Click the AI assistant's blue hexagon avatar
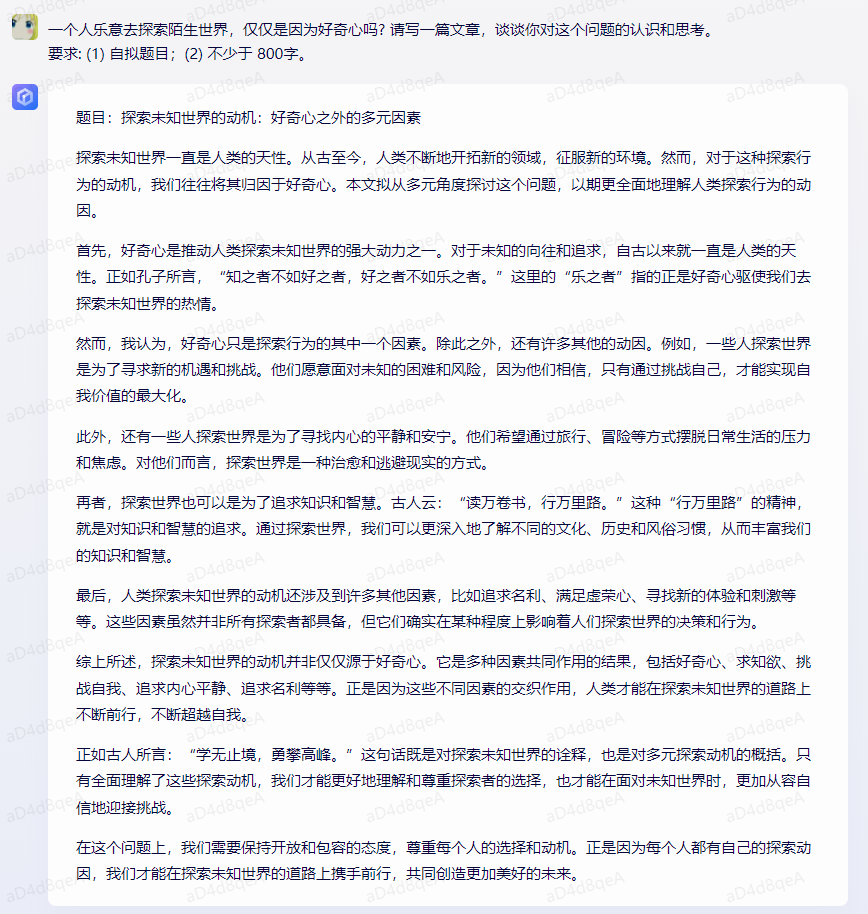The image size is (868, 914). [25, 97]
